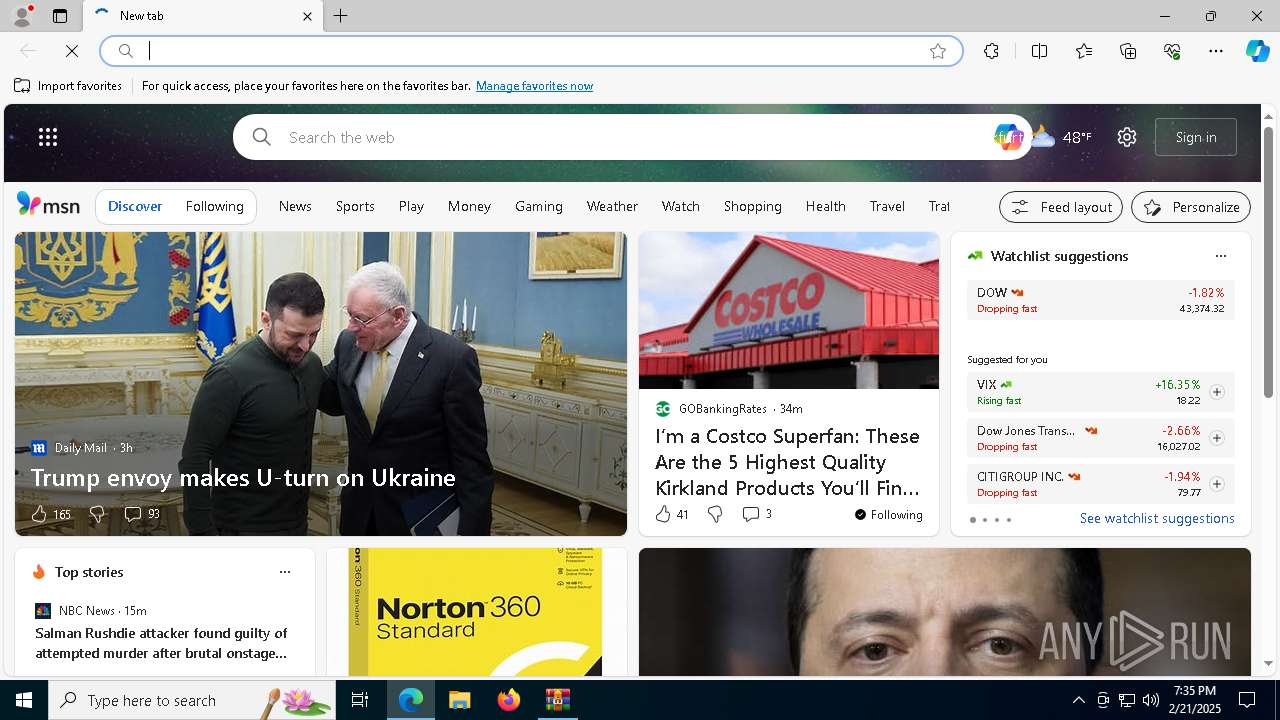Close the New tab tab
Image resolution: width=1280 pixels, height=720 pixels.
pyautogui.click(x=307, y=16)
